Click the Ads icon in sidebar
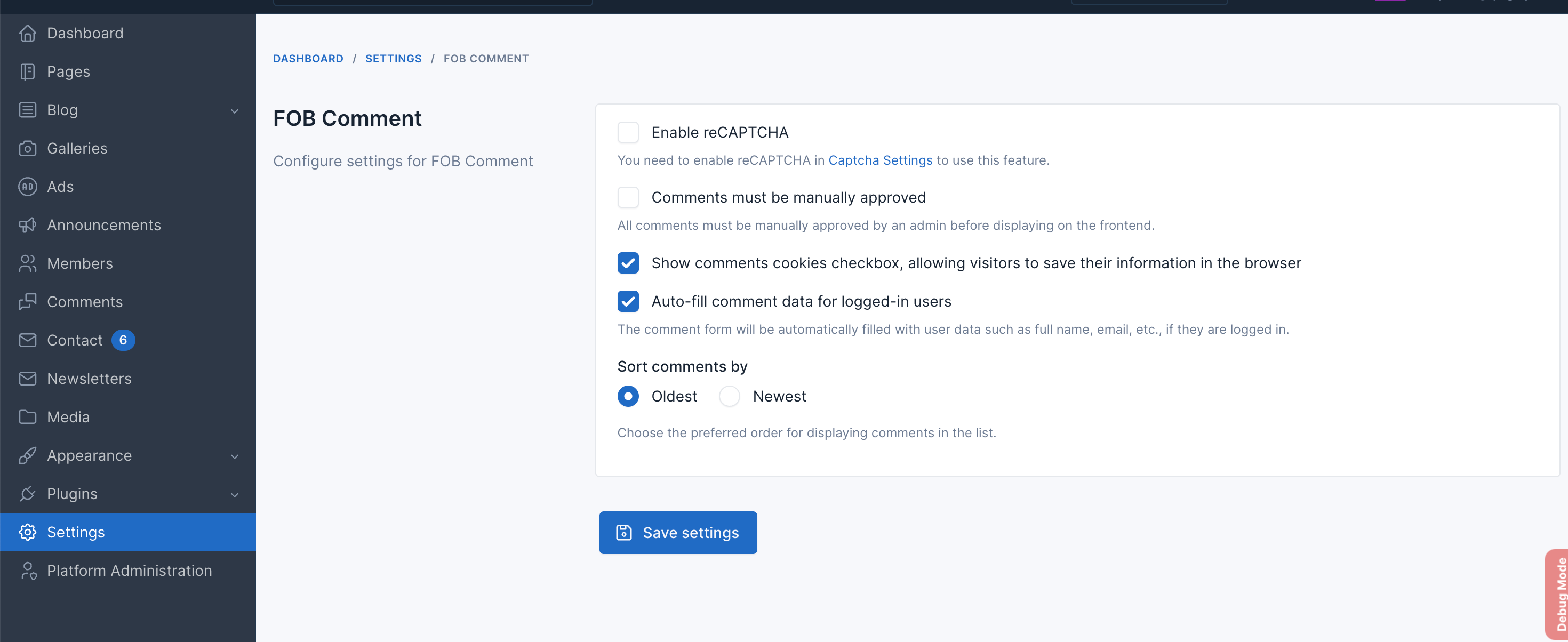The image size is (1568, 642). click(x=28, y=186)
